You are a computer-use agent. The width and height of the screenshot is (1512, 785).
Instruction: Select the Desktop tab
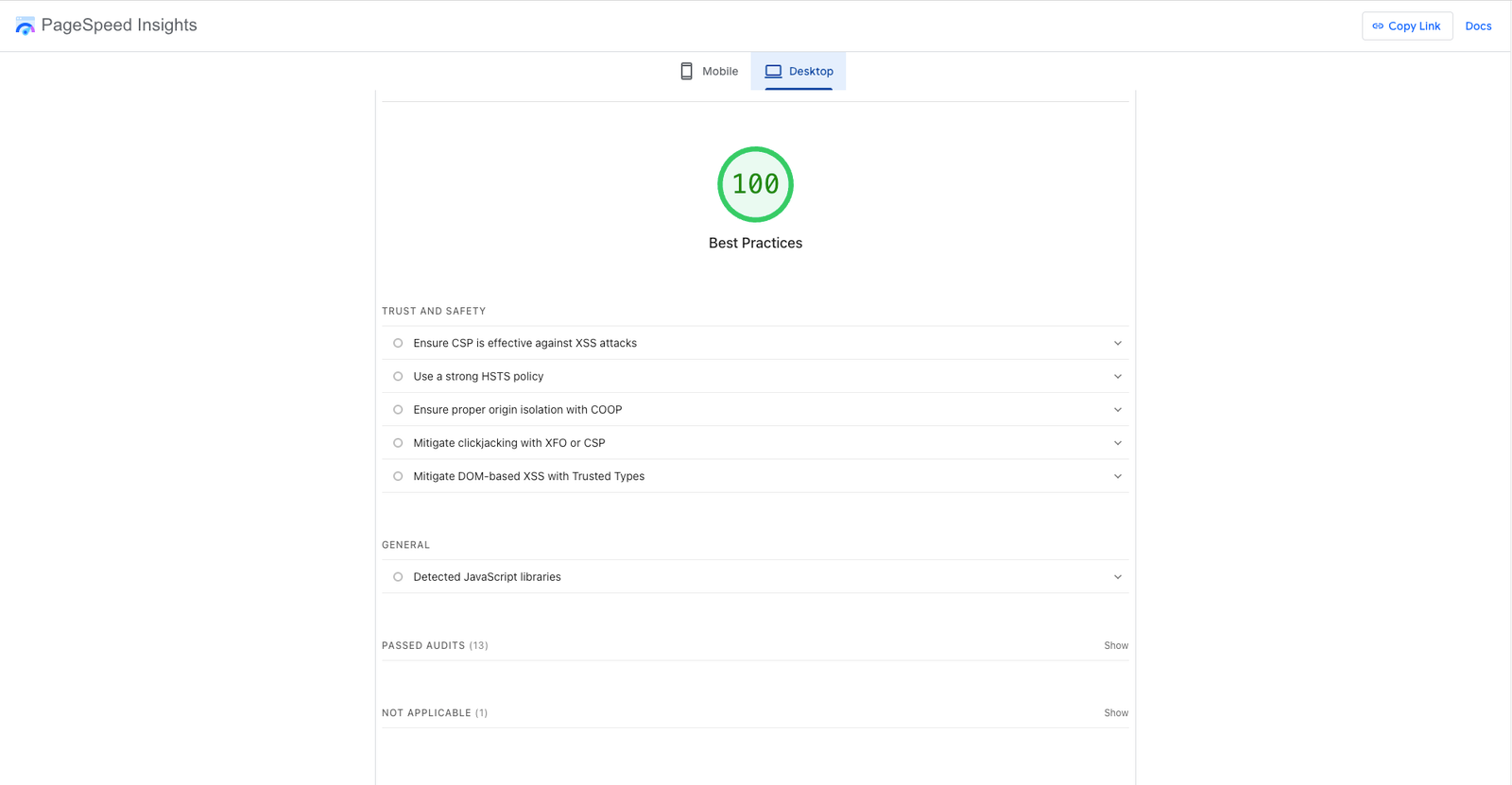pos(799,71)
